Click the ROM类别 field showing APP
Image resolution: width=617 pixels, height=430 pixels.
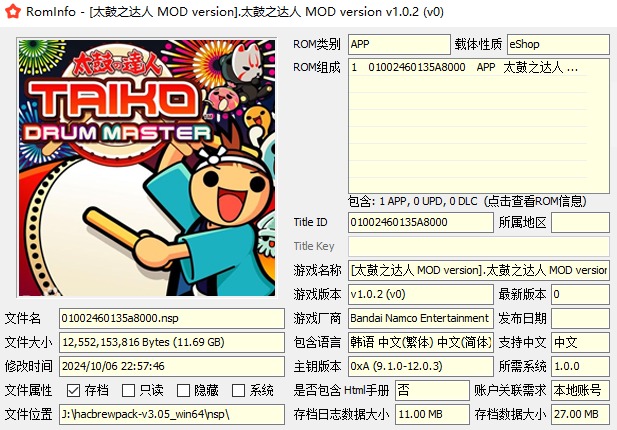[x=399, y=44]
